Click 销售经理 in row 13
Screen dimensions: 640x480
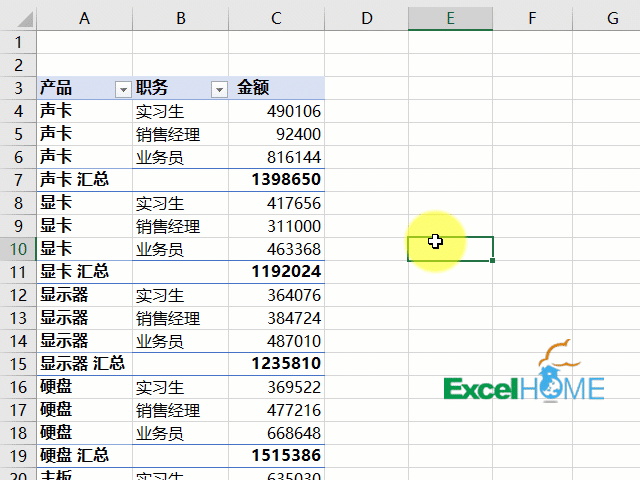pos(168,318)
